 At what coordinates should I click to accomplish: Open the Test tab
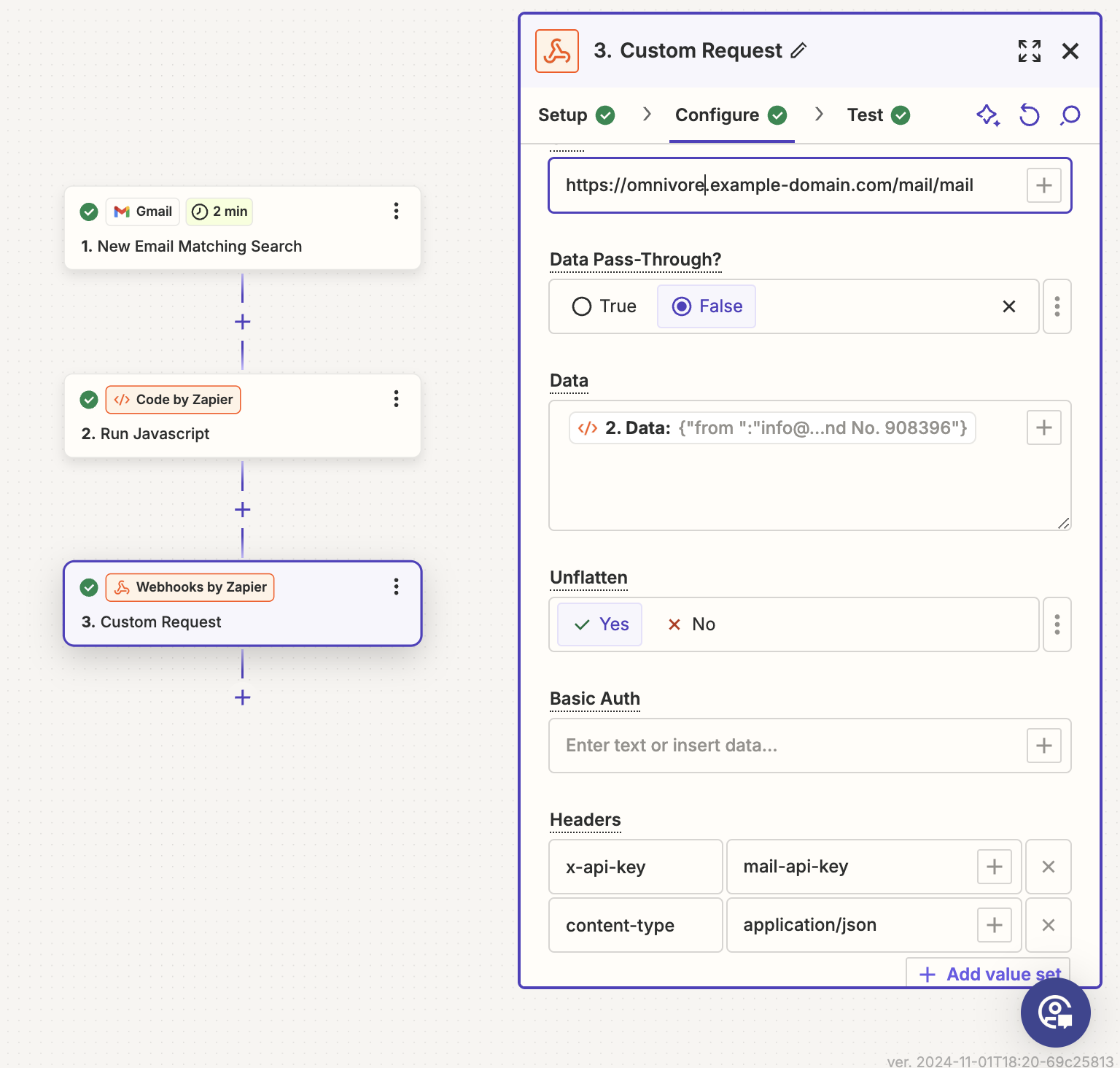(x=865, y=115)
